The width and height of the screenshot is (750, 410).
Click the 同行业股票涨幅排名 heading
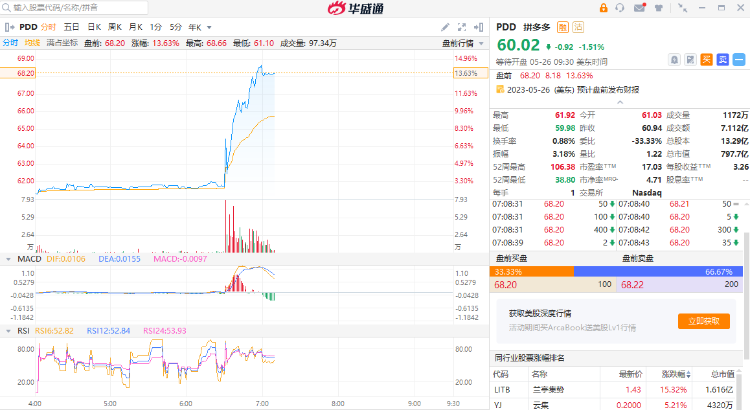coord(529,358)
